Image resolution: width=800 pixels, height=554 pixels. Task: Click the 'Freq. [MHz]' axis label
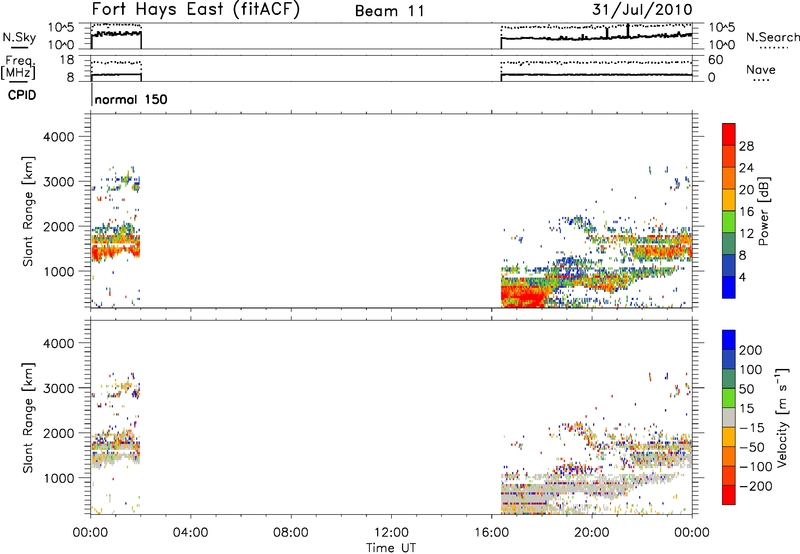pos(20,67)
